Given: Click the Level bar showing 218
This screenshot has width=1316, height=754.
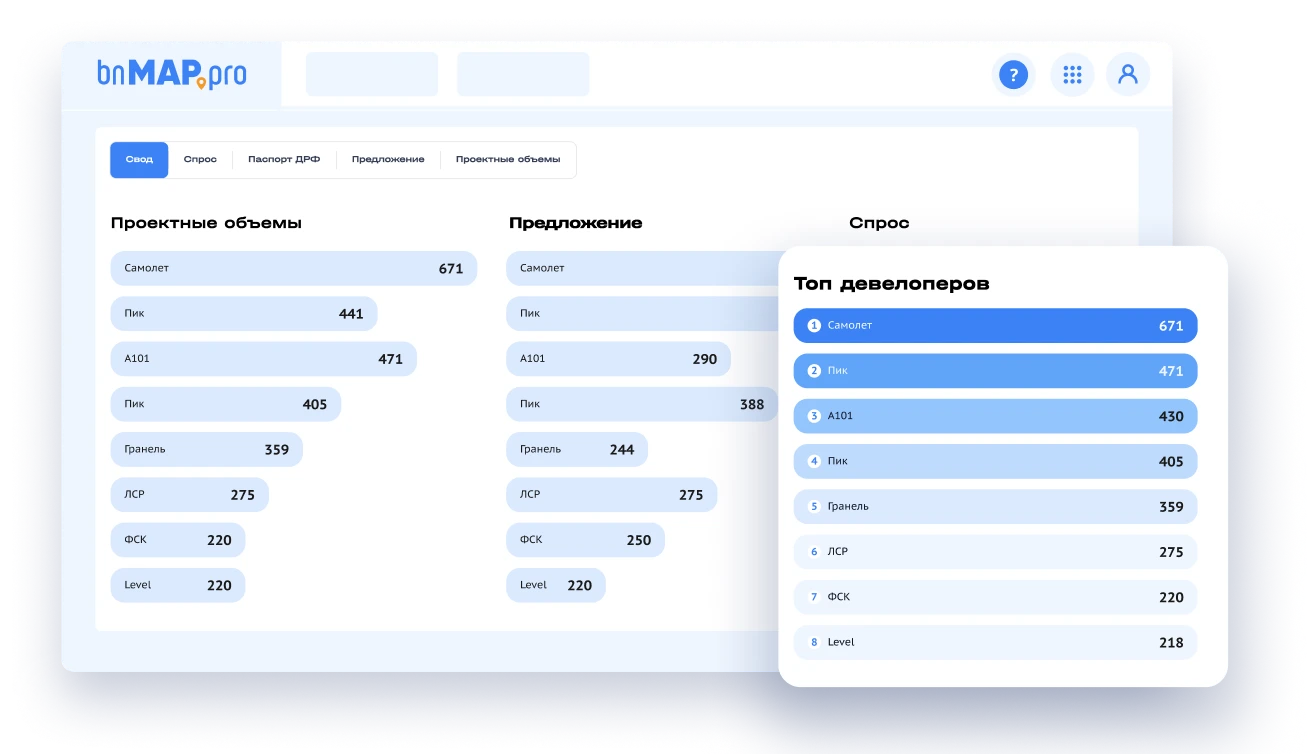Looking at the screenshot, I should (994, 642).
